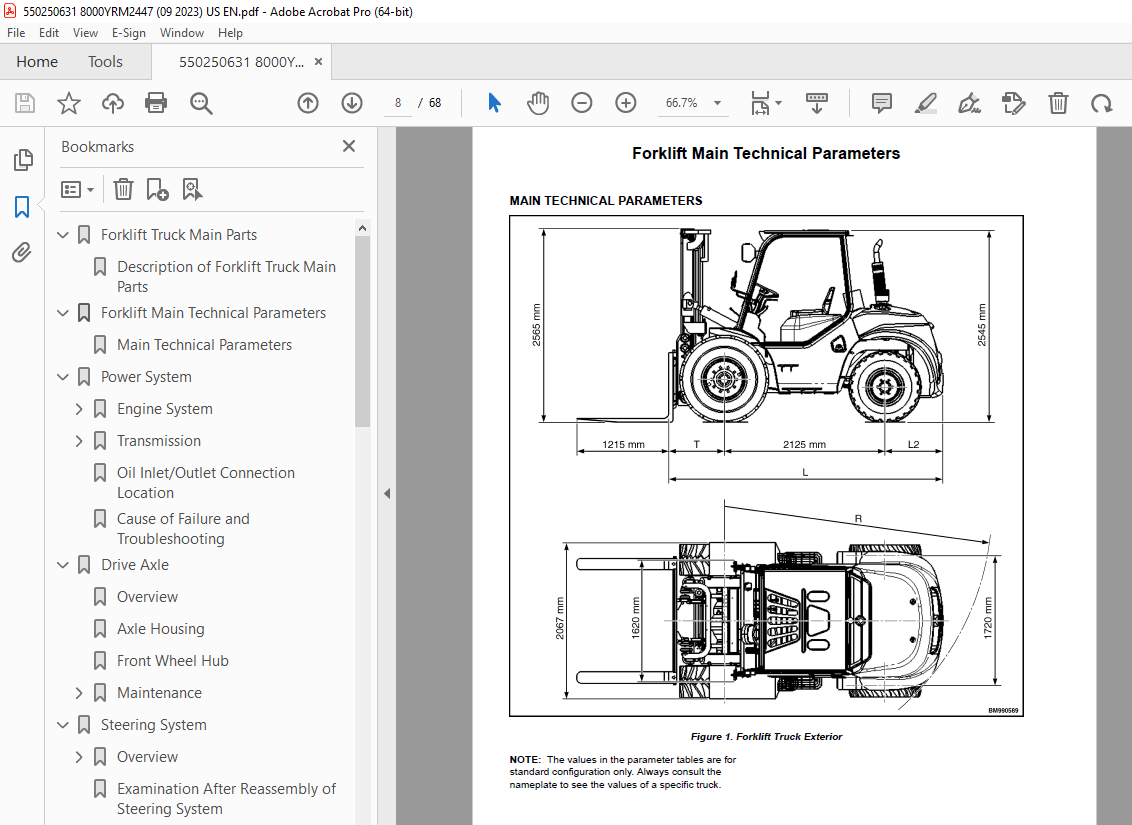Open fit page options dropdown arrow
1132x825 pixels.
(x=778, y=103)
